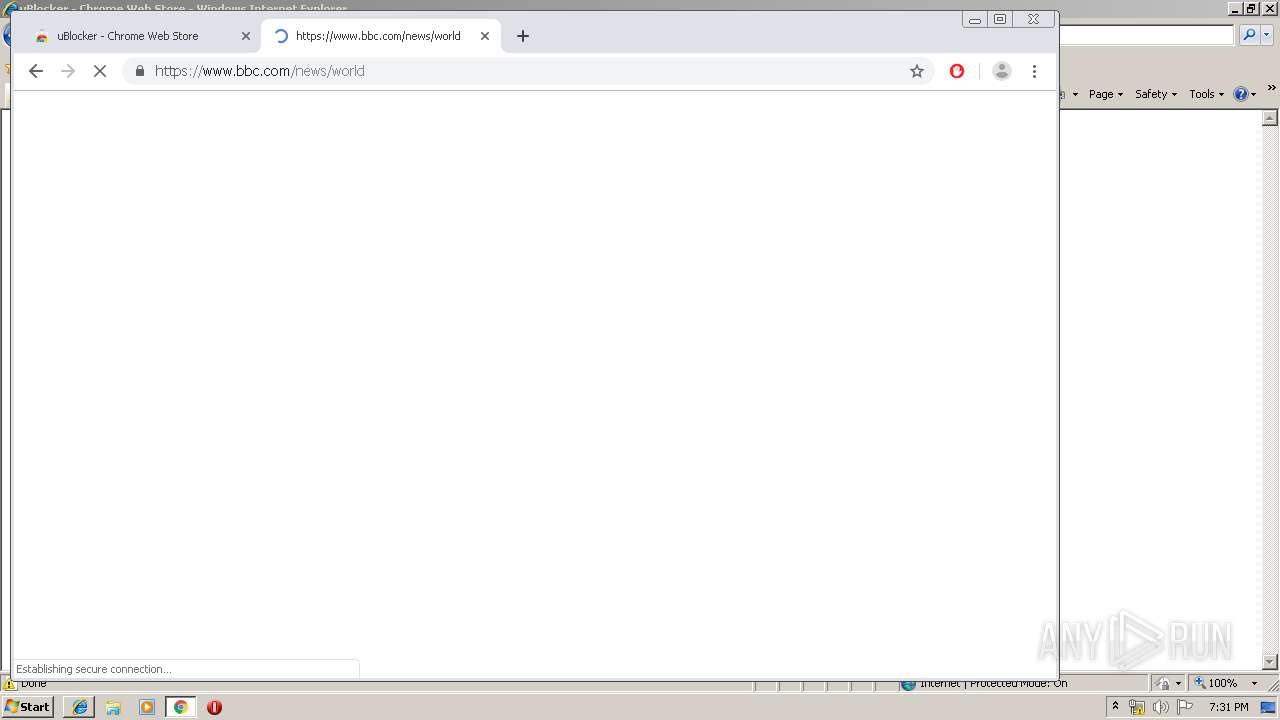Viewport: 1280px width, 720px height.
Task: Click Internet Explorer search magnifier button
Action: (x=1249, y=35)
